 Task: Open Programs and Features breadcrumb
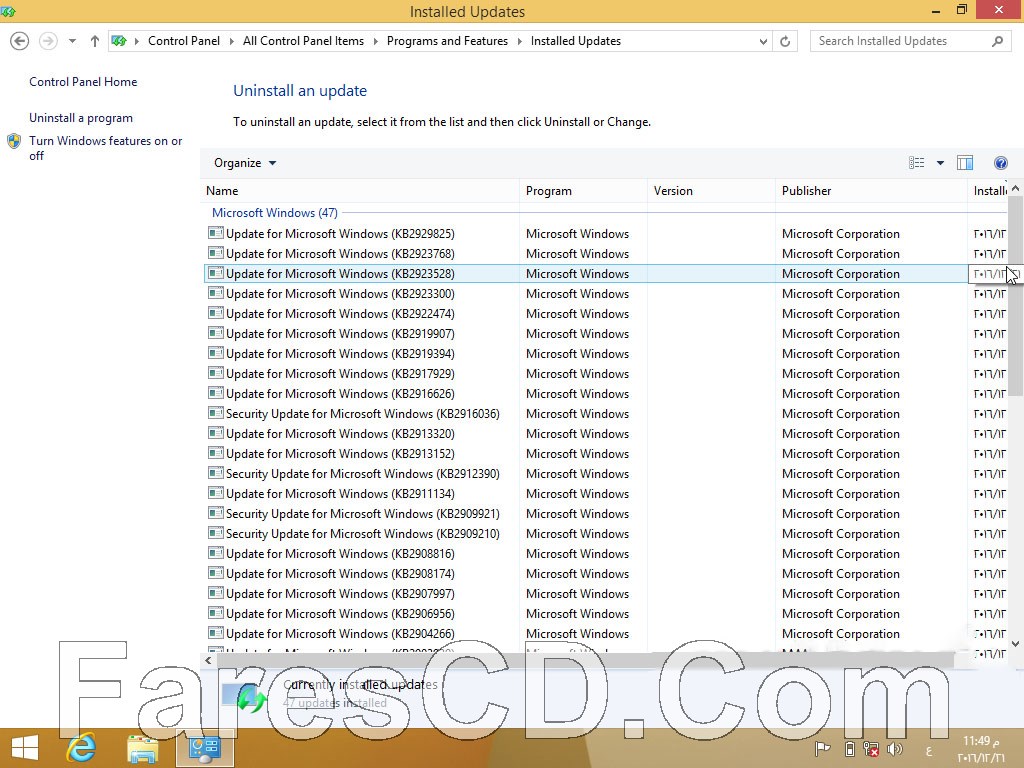447,41
